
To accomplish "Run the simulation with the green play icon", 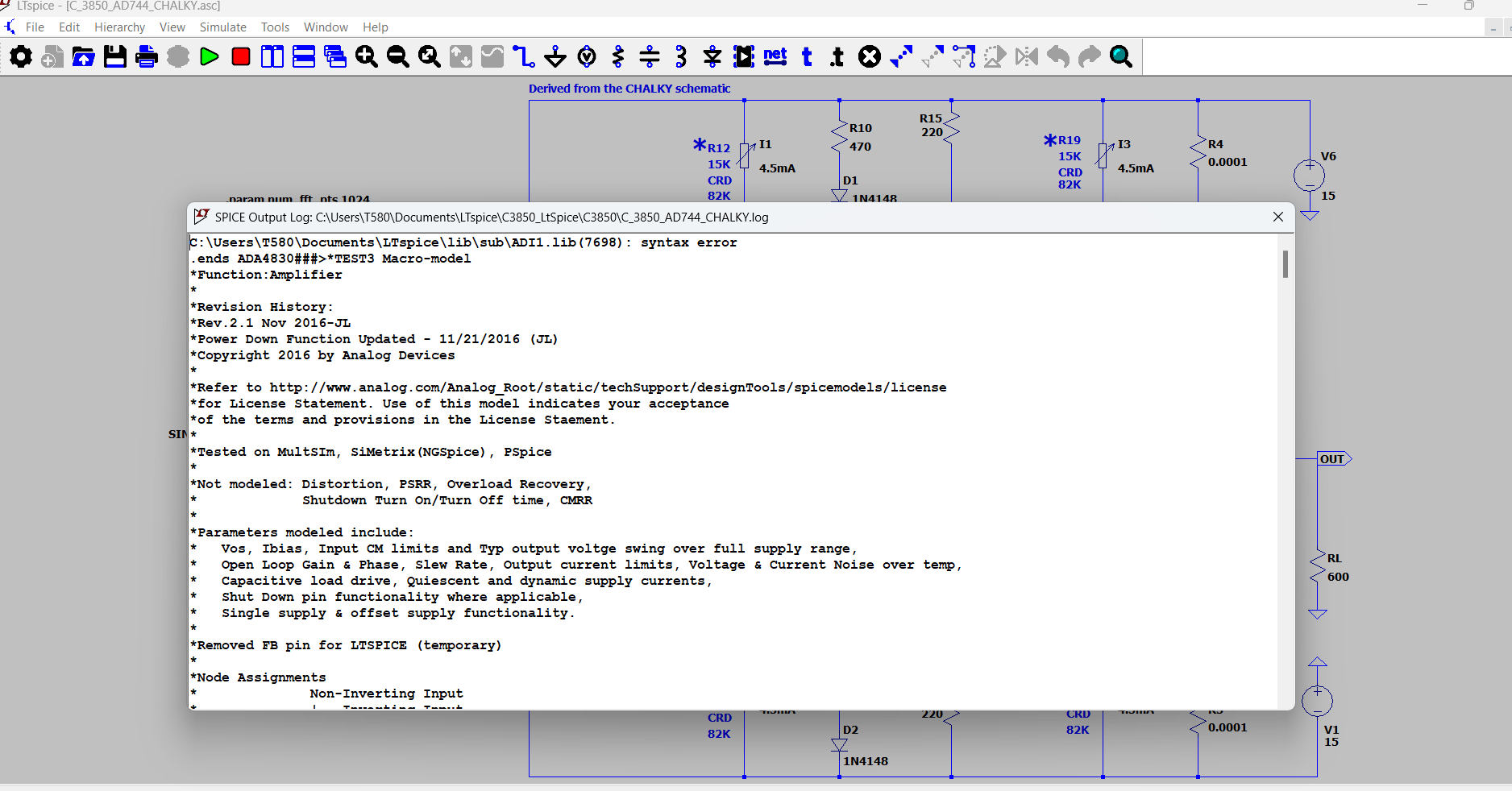I will [x=210, y=56].
